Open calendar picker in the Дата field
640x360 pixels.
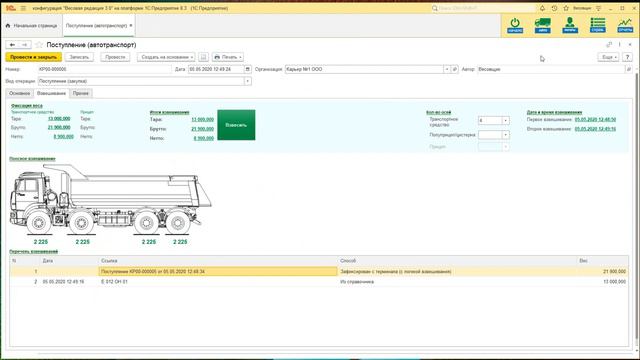tap(247, 69)
